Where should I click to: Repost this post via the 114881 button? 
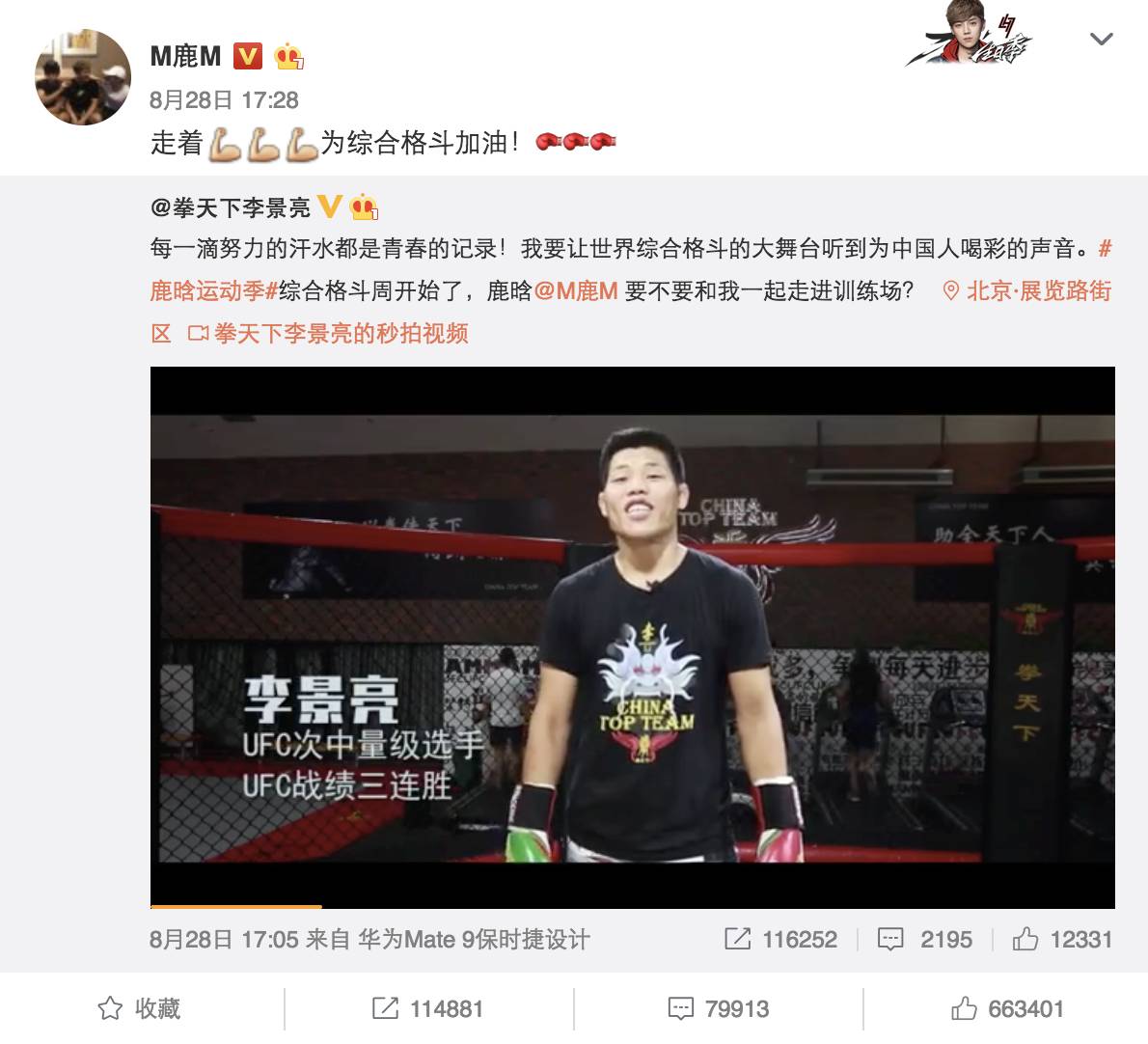(x=427, y=1009)
